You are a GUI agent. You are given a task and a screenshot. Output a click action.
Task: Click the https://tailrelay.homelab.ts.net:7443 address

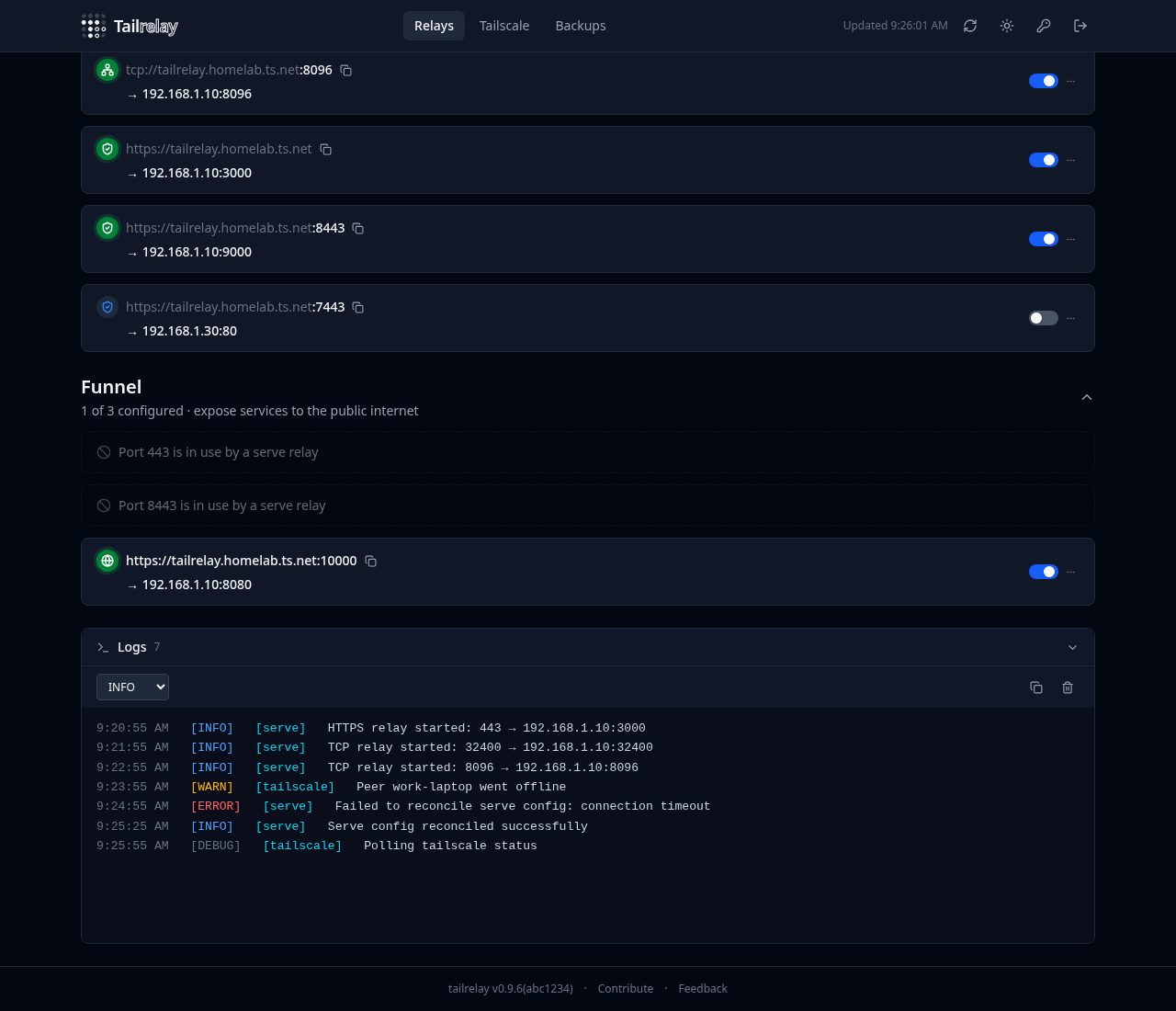click(x=235, y=307)
